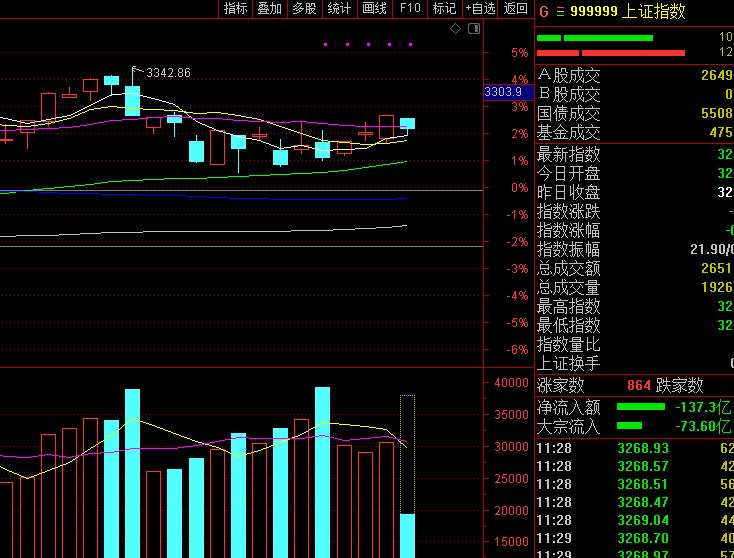The width and height of the screenshot is (734, 558).
Task: Click the A股成交 row
Action: 634,75
